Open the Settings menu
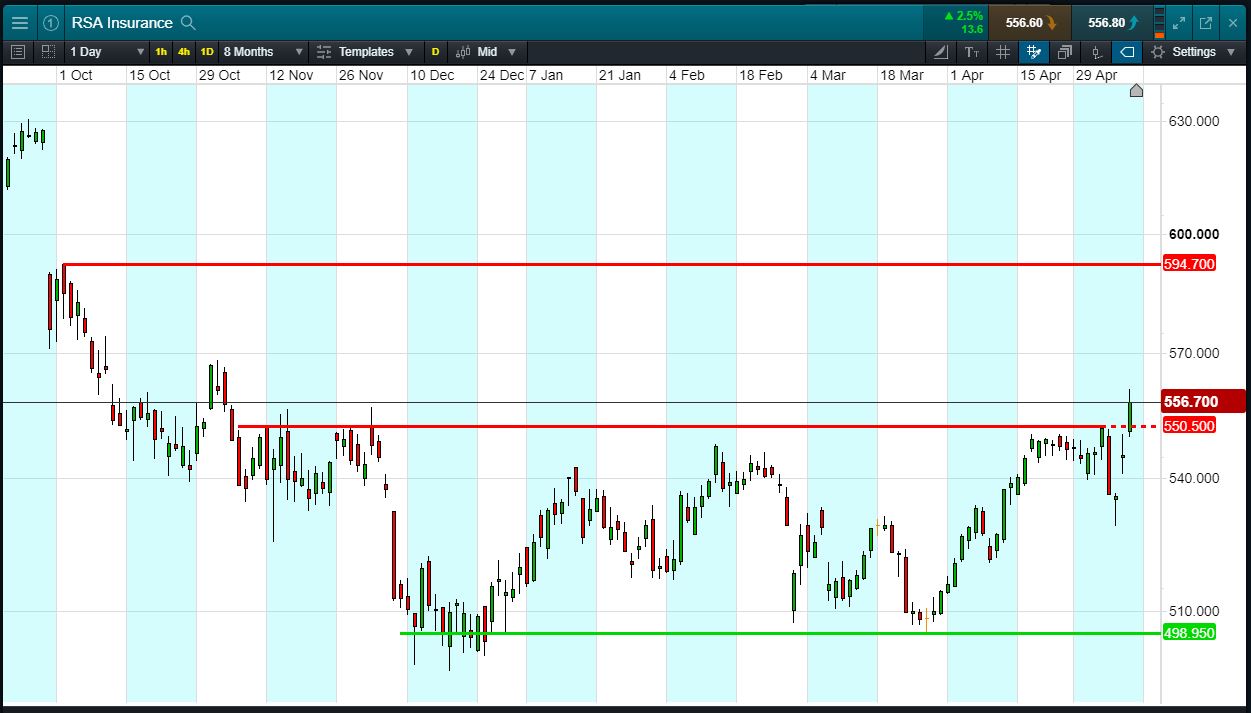Screen dimensions: 1251x713 click(x=1192, y=52)
